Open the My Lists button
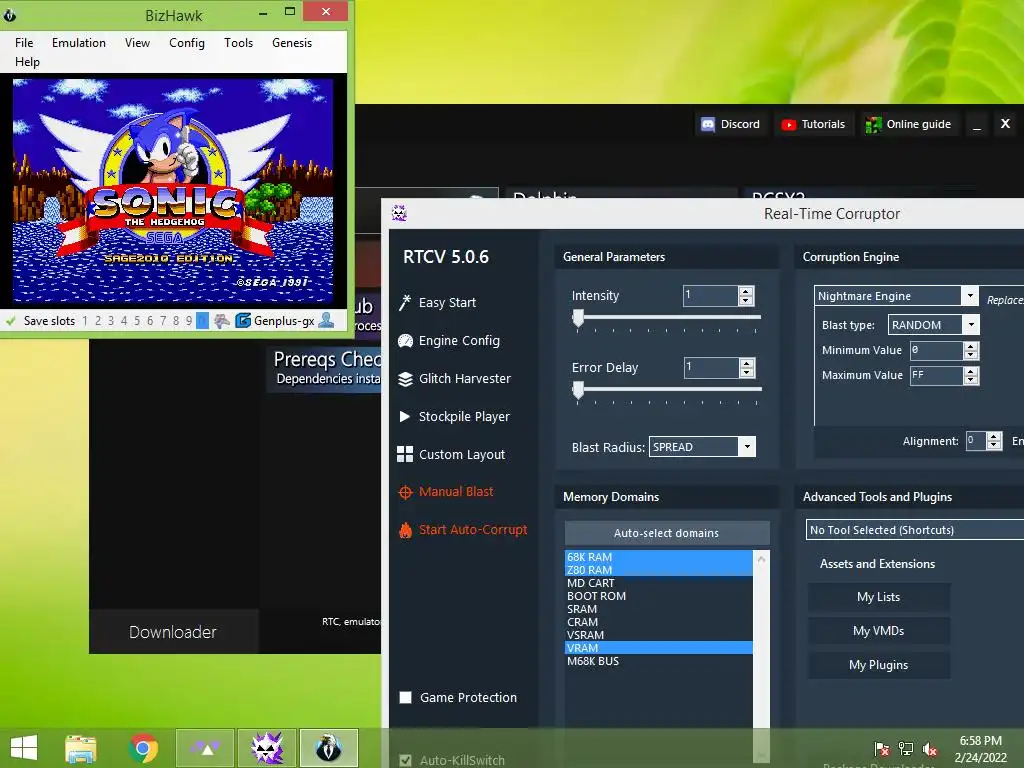Screen dimensions: 1024x768 [878, 597]
